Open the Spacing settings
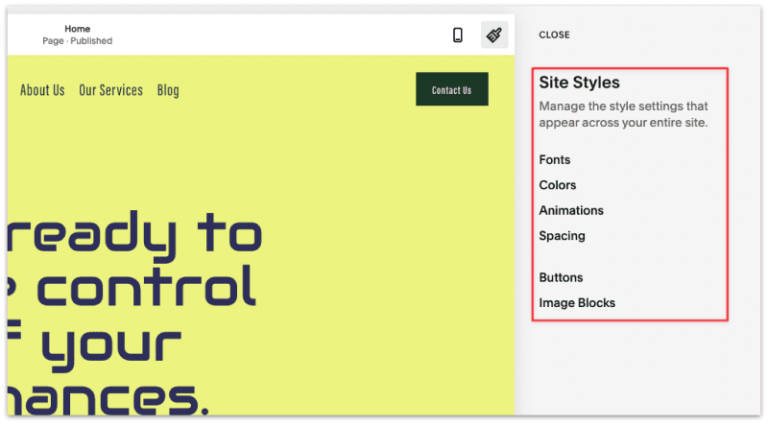768x426 pixels. [x=562, y=236]
